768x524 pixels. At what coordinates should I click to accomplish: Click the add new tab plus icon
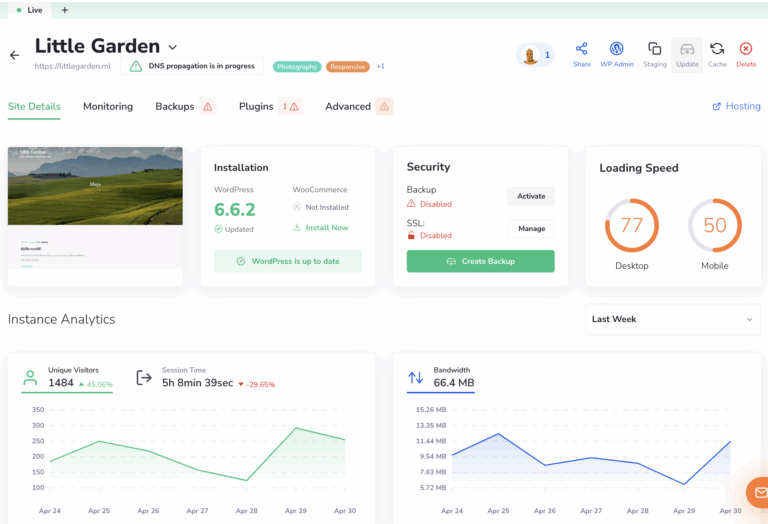pyautogui.click(x=65, y=10)
